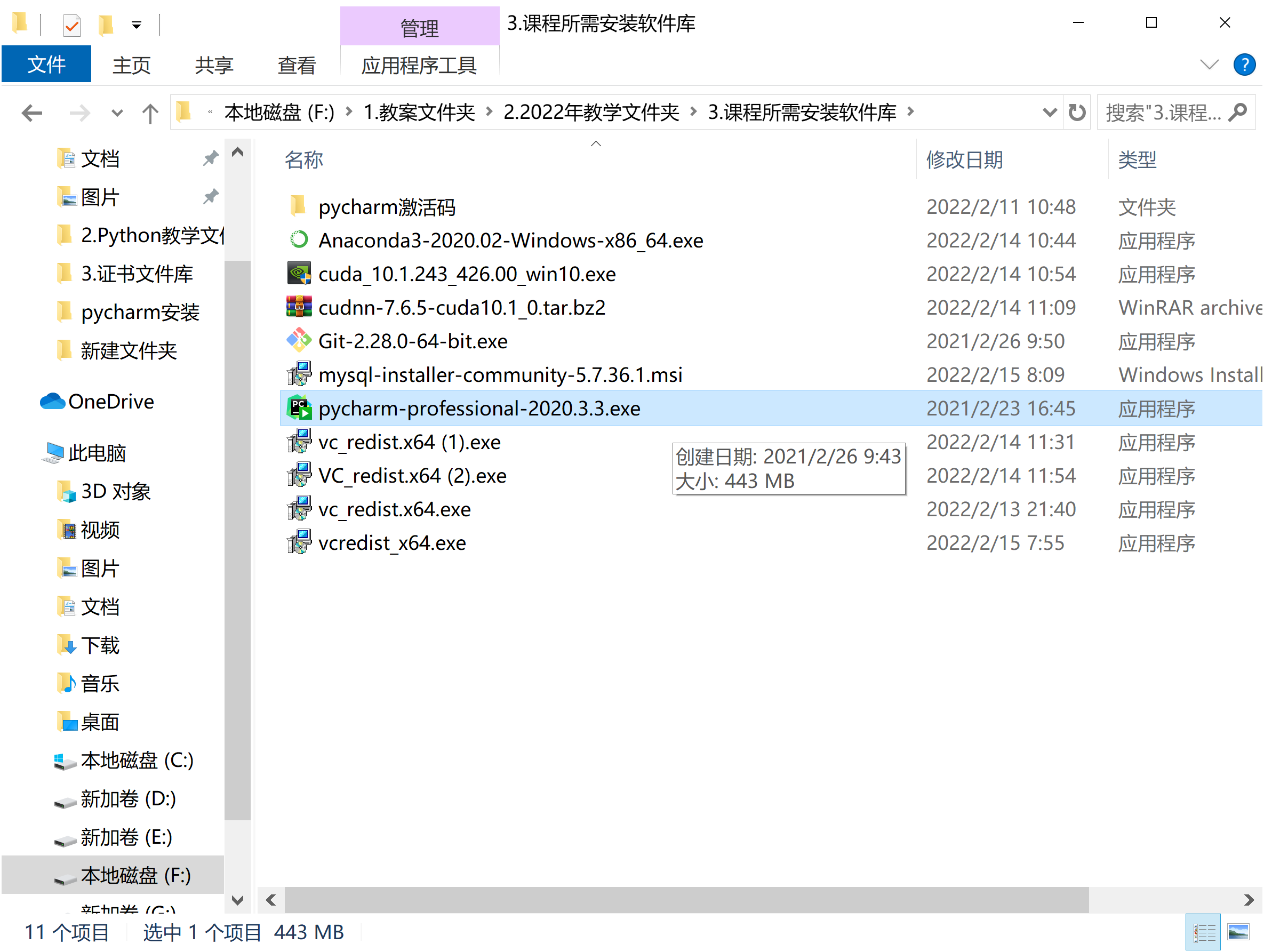Switch to large icons thumbnail view
The image size is (1264, 952).
(x=1238, y=933)
